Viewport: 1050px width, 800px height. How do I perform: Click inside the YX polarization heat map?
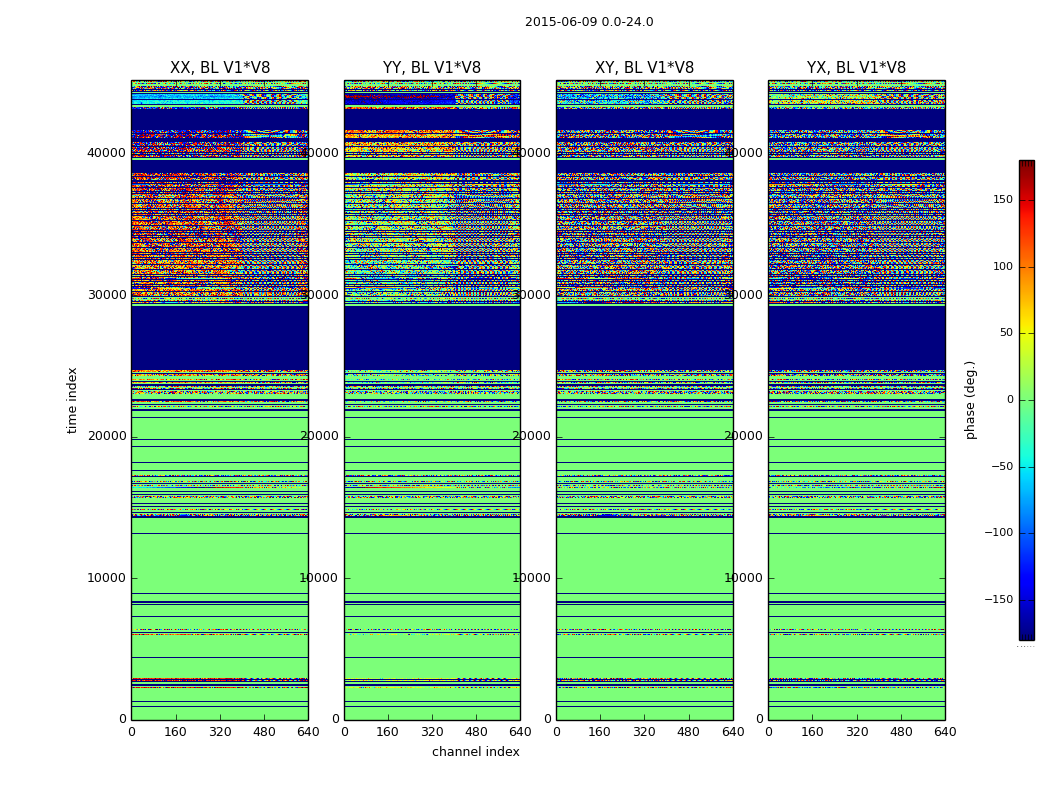tap(856, 400)
